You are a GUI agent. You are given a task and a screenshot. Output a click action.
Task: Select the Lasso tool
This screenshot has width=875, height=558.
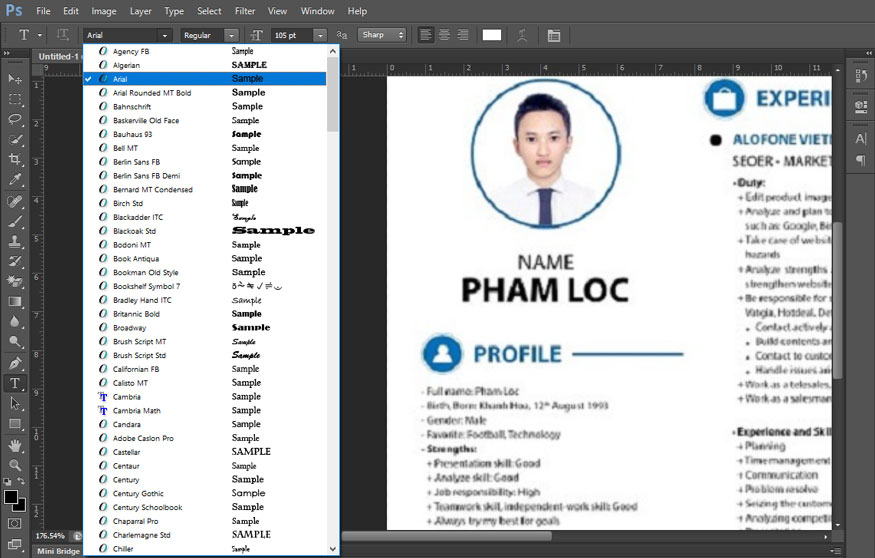coord(15,119)
